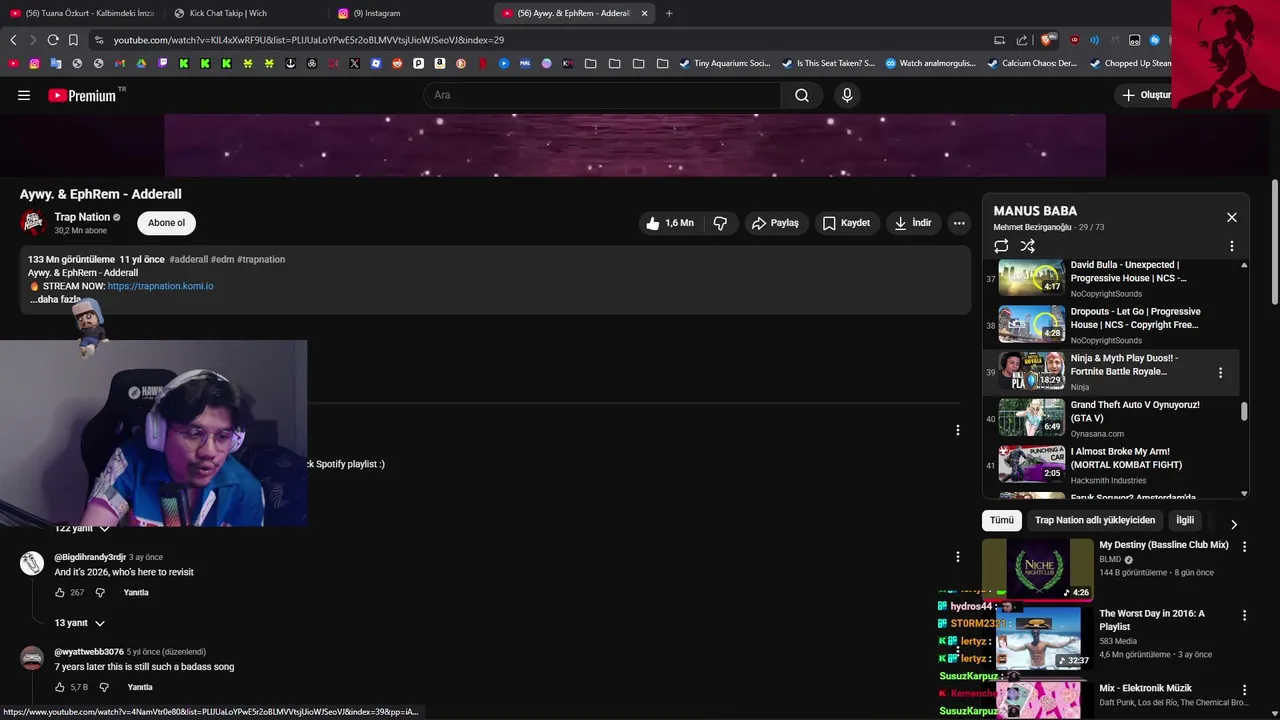The height and width of the screenshot is (720, 1280).
Task: Open the Google Drive bookmark icon
Action: click(141, 63)
